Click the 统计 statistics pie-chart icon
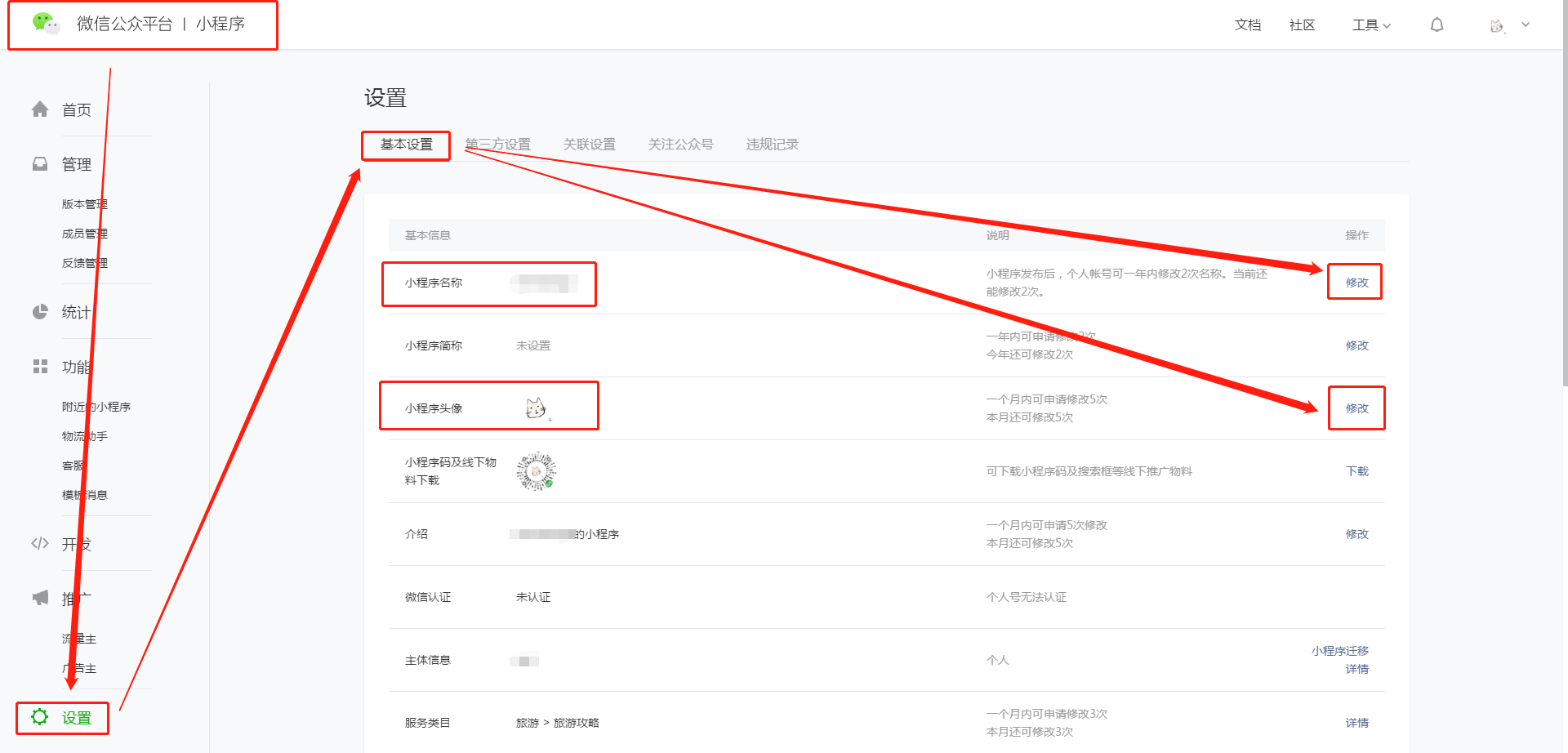 point(39,311)
